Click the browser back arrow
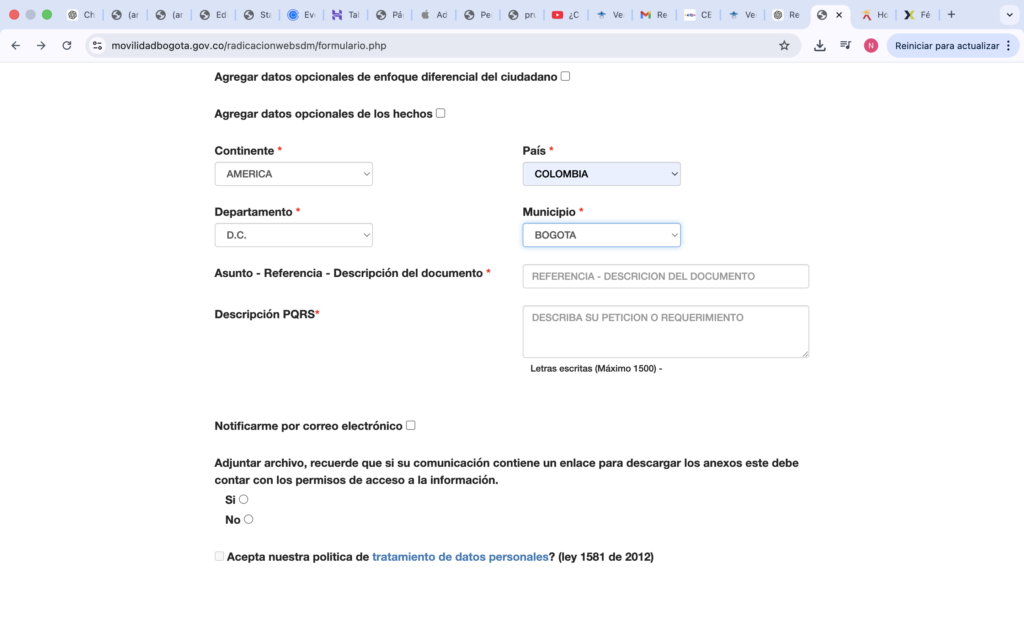This screenshot has width=1024, height=640. pos(16,45)
